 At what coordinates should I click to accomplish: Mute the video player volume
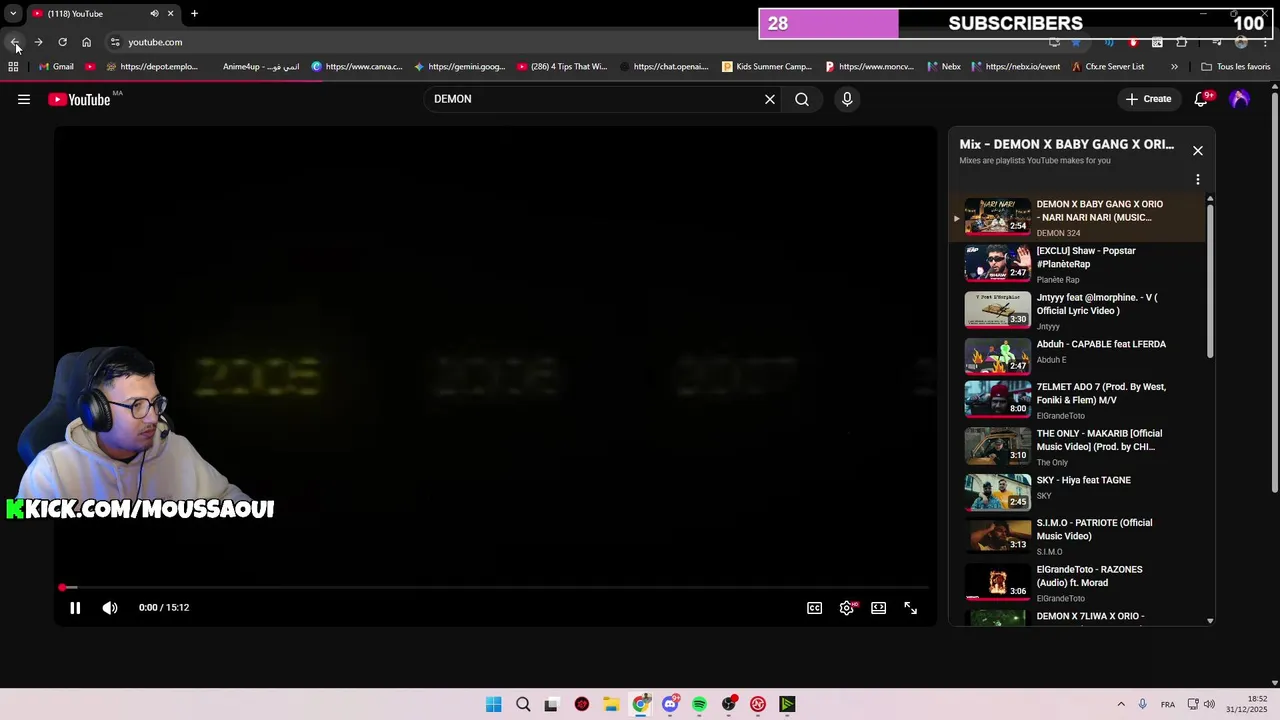point(110,608)
